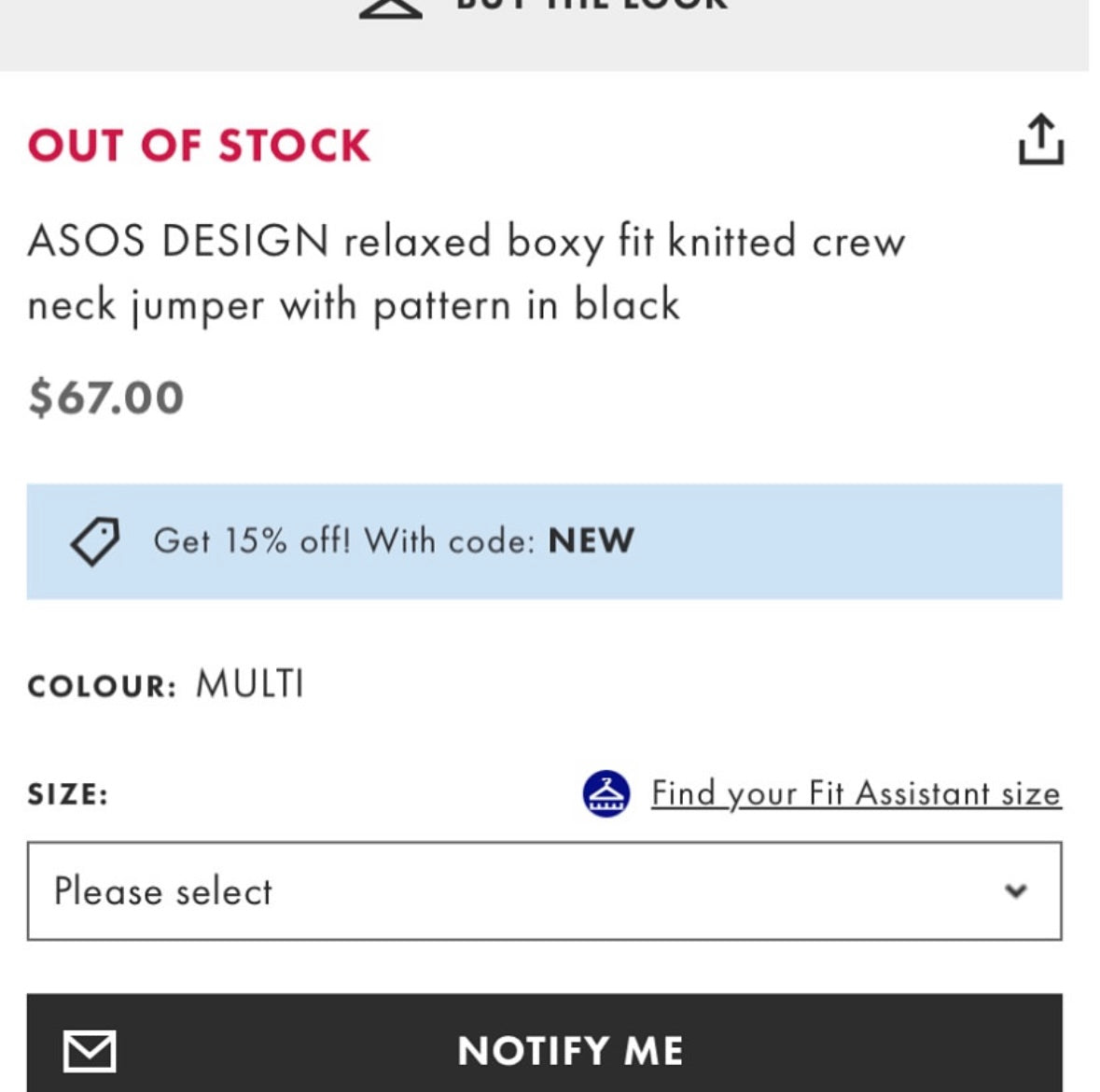This screenshot has width=1100, height=1092.
Task: Click the product title for the knitted jumper
Action: pyautogui.click(x=466, y=271)
